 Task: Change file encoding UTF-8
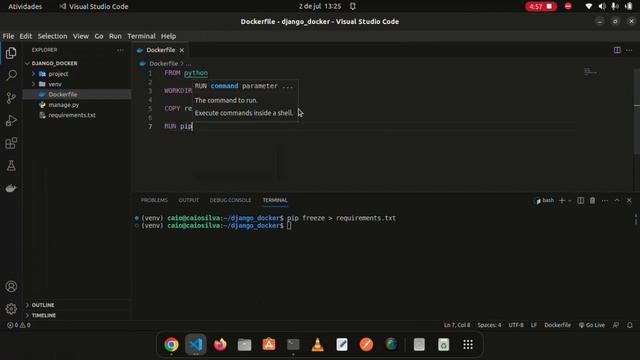pyautogui.click(x=516, y=325)
